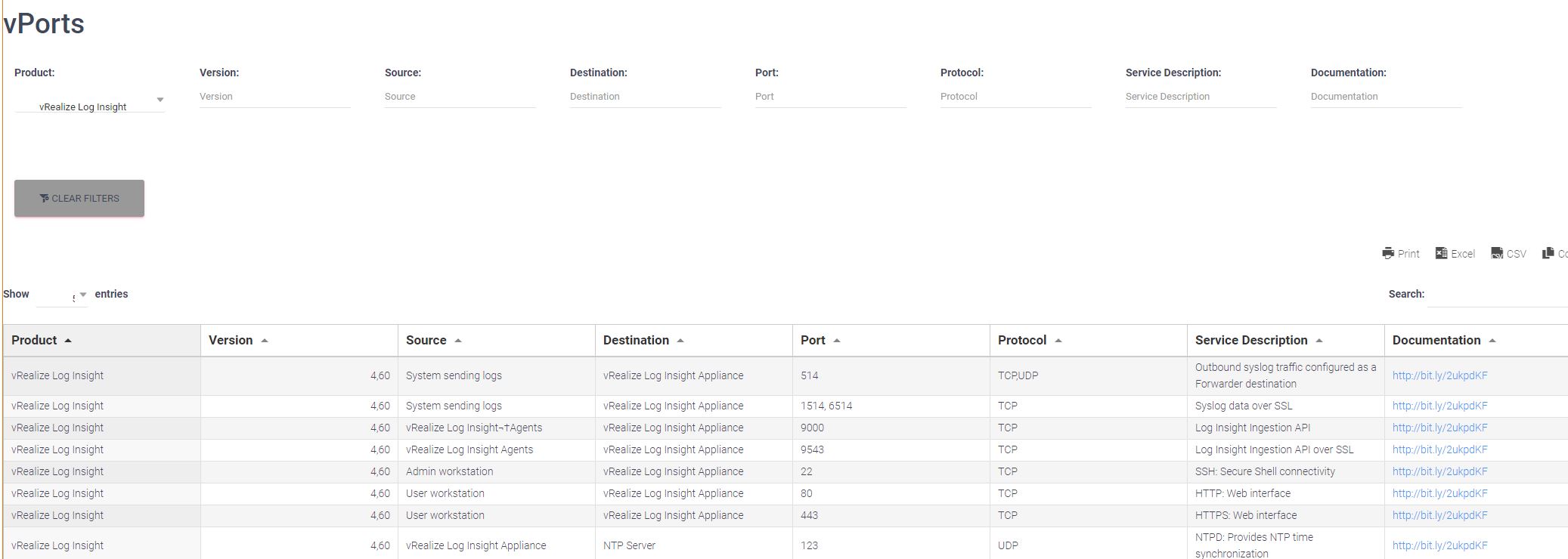Viewport: 1568px width, 559px height.
Task: Open documentation link for port 1514, 6514 row
Action: 1439,406
